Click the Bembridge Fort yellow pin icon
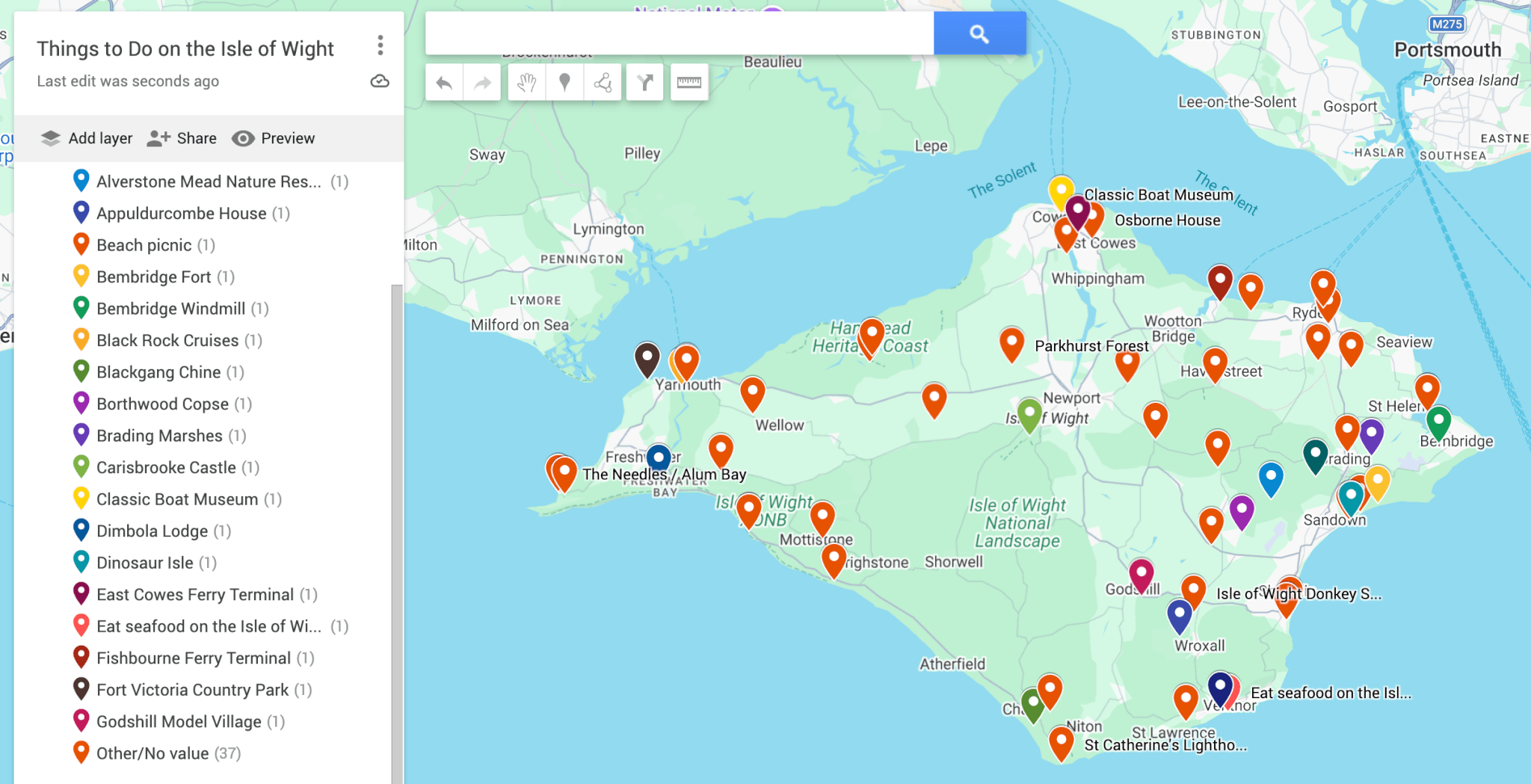Image resolution: width=1531 pixels, height=784 pixels. (x=81, y=276)
